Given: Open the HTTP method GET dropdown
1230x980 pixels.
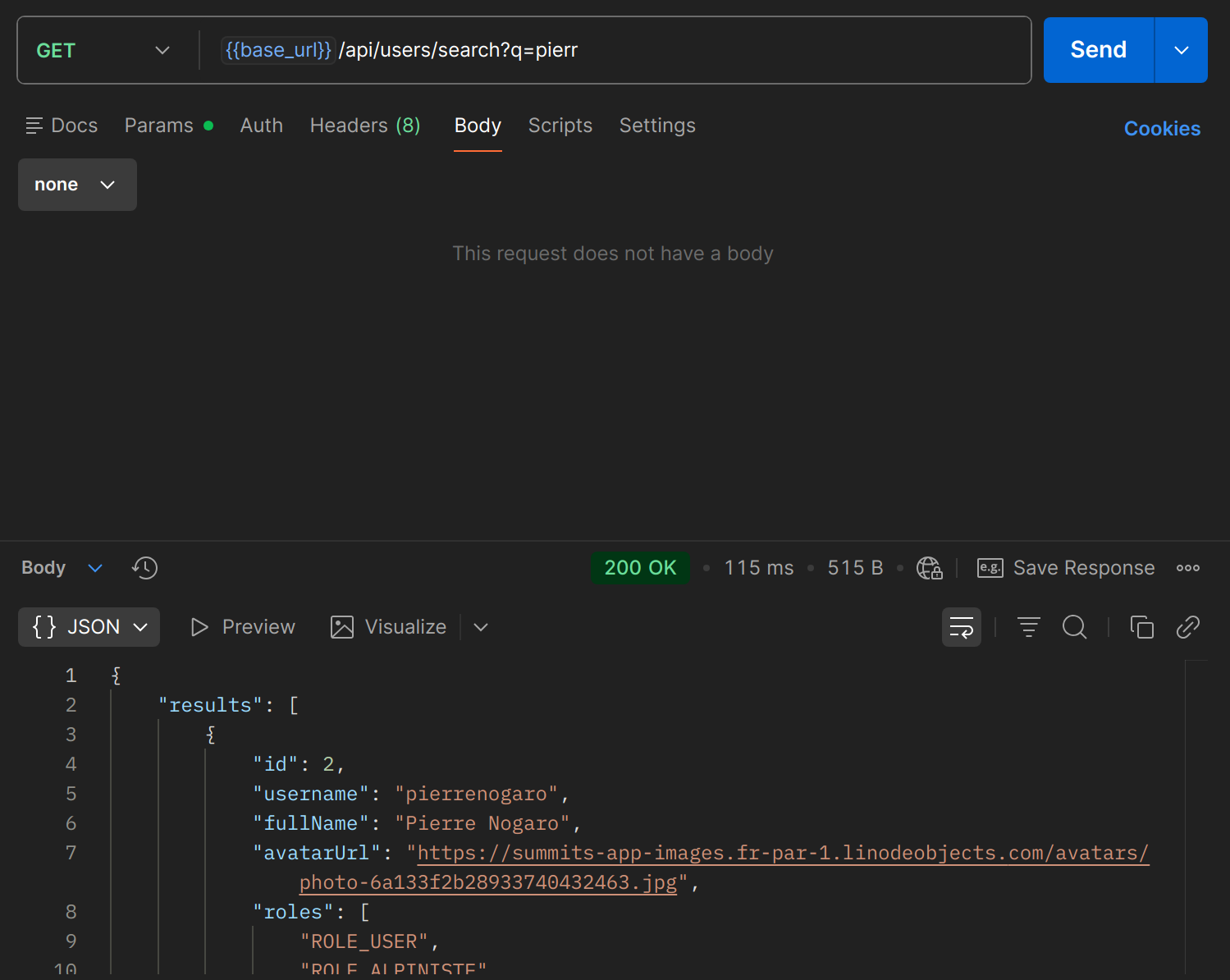Looking at the screenshot, I should point(103,50).
